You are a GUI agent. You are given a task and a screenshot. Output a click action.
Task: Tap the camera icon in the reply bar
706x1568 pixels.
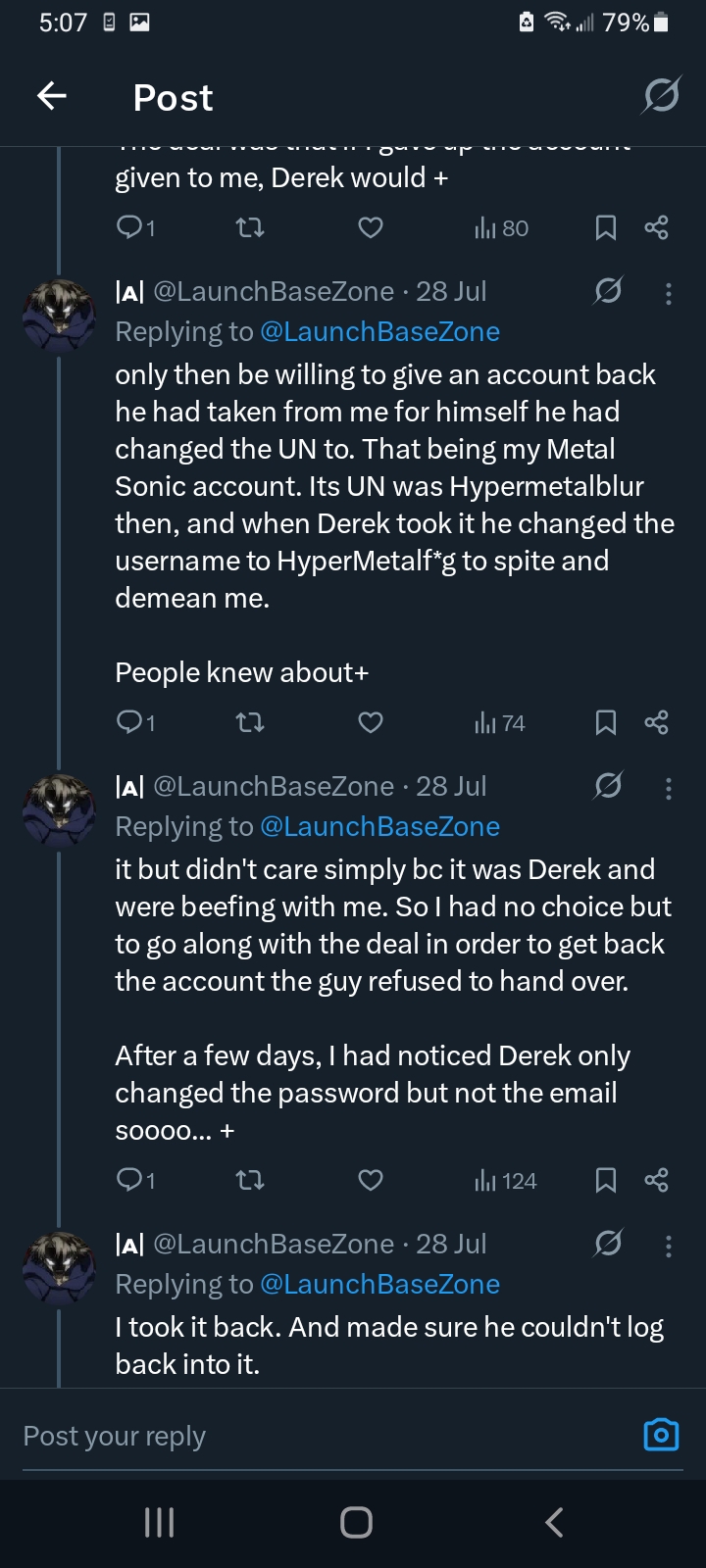tap(661, 1435)
